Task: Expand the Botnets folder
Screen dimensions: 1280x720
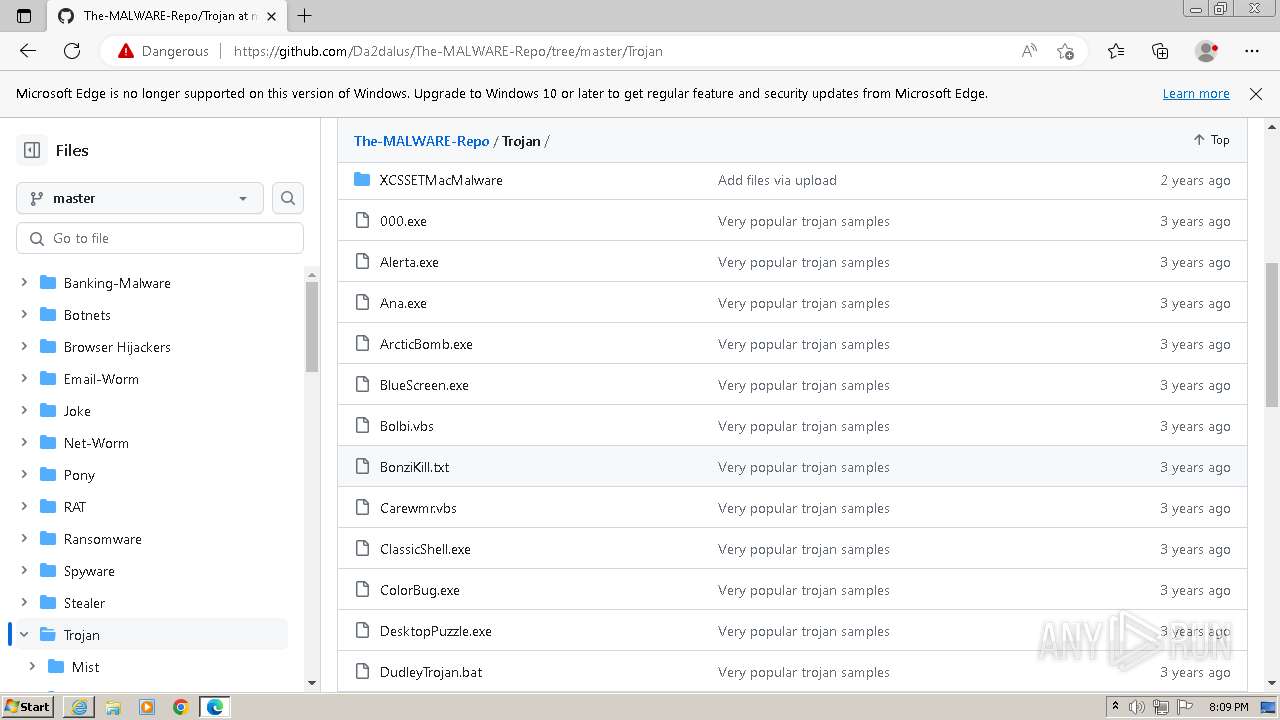Action: pyautogui.click(x=24, y=315)
